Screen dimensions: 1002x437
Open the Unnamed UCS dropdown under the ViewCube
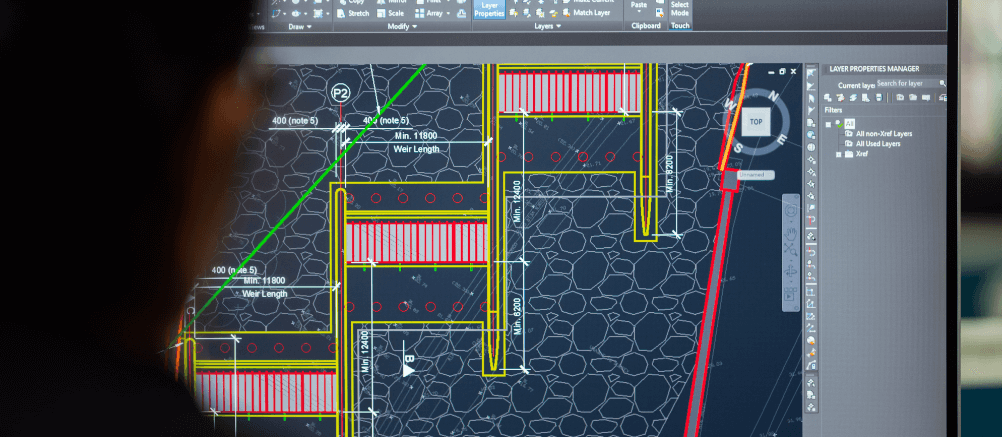point(756,175)
